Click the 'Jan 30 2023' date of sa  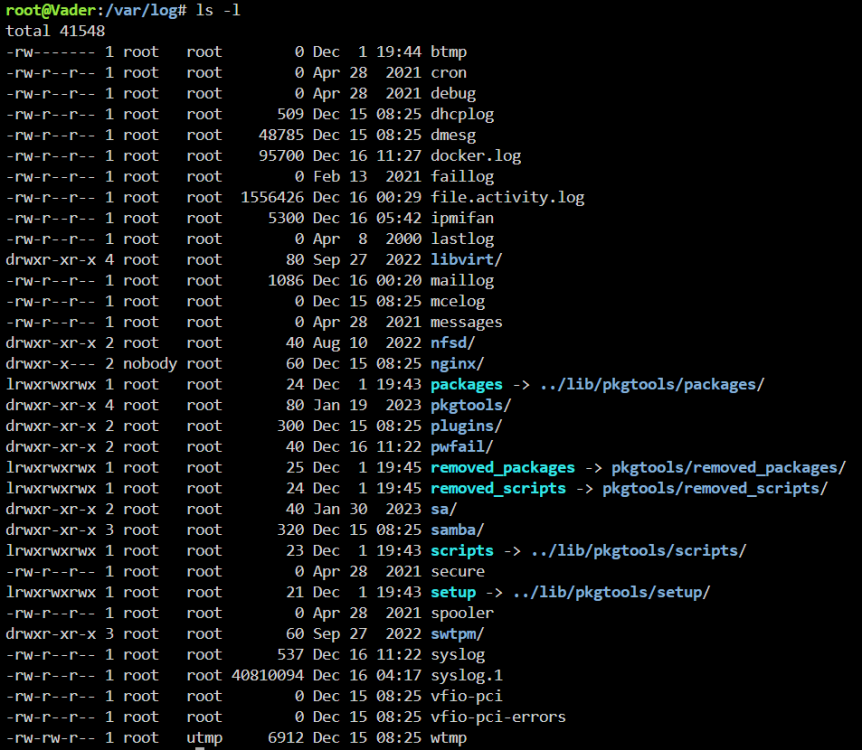367,510
